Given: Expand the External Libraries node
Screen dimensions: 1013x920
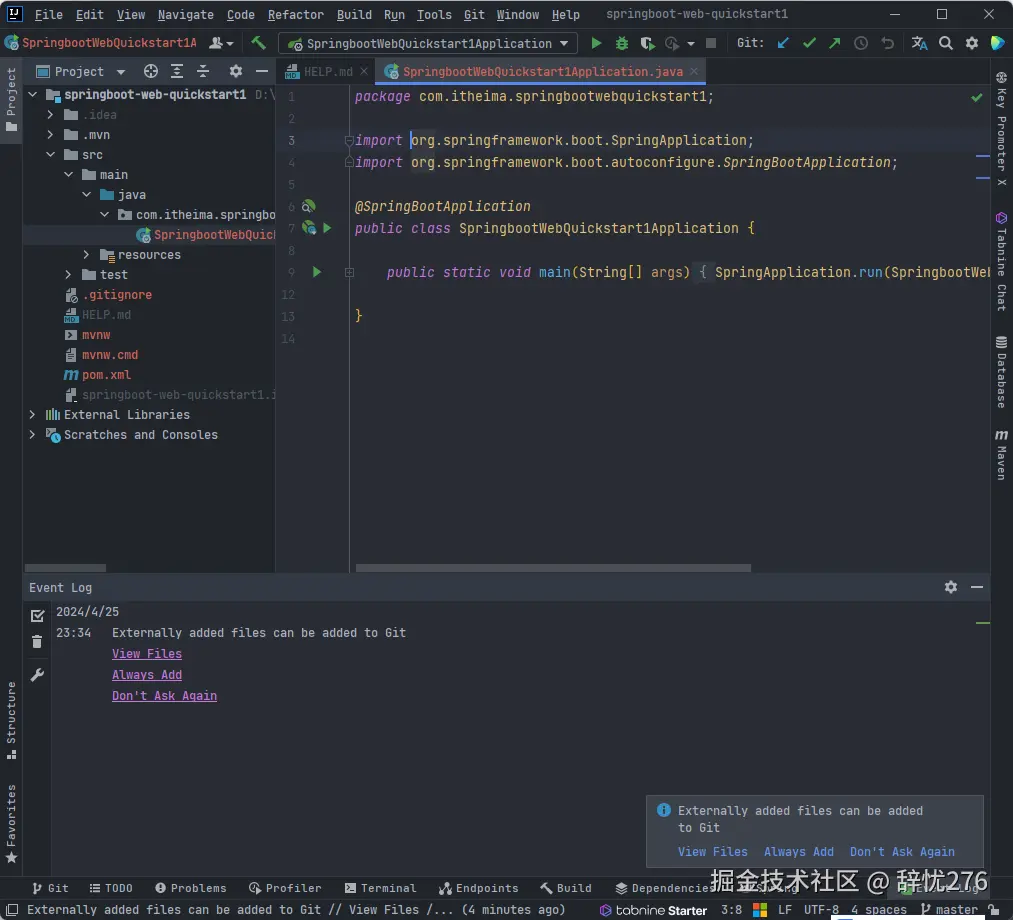Looking at the screenshot, I should (x=33, y=414).
